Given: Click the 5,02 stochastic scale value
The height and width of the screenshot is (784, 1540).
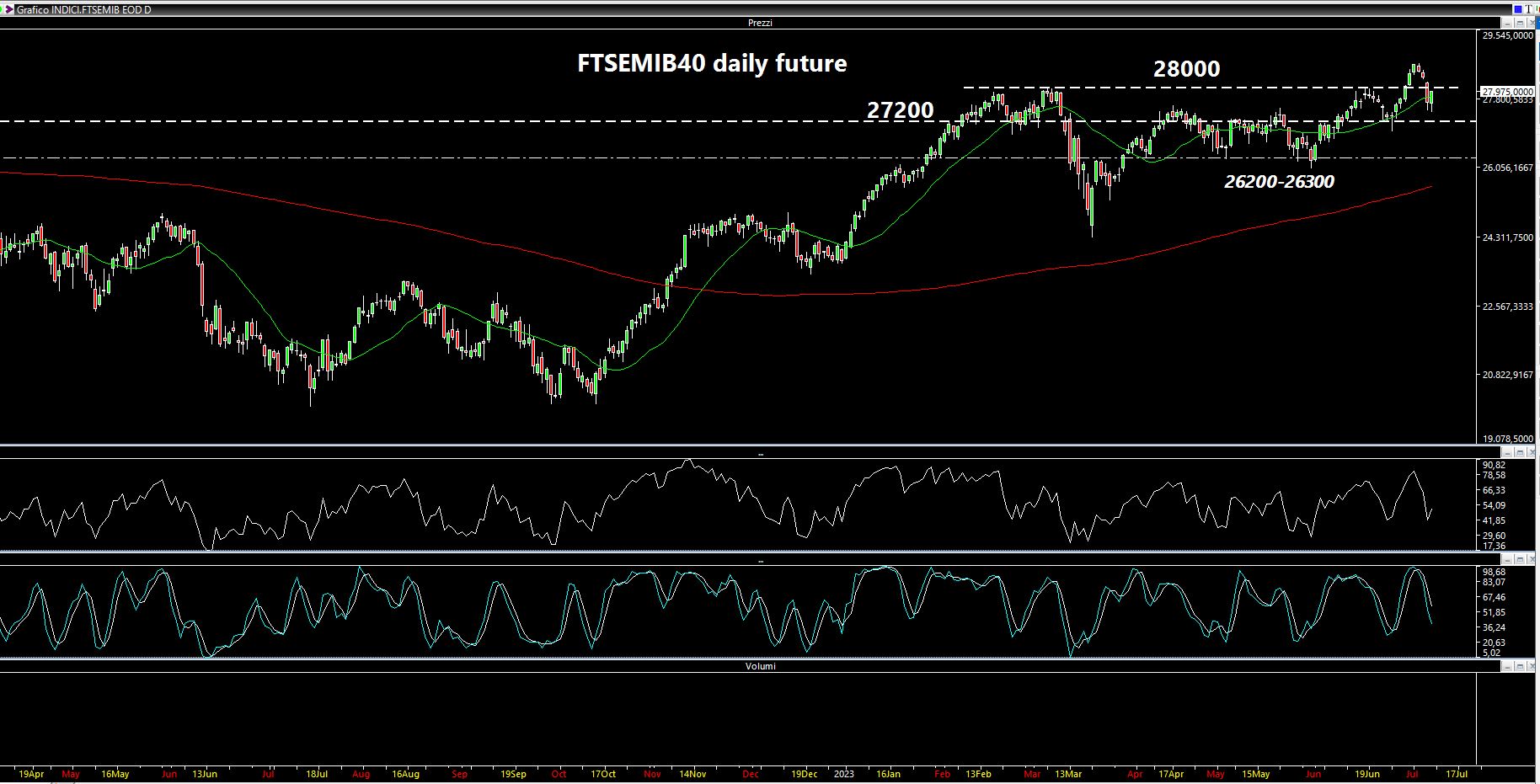Looking at the screenshot, I should 1491,653.
